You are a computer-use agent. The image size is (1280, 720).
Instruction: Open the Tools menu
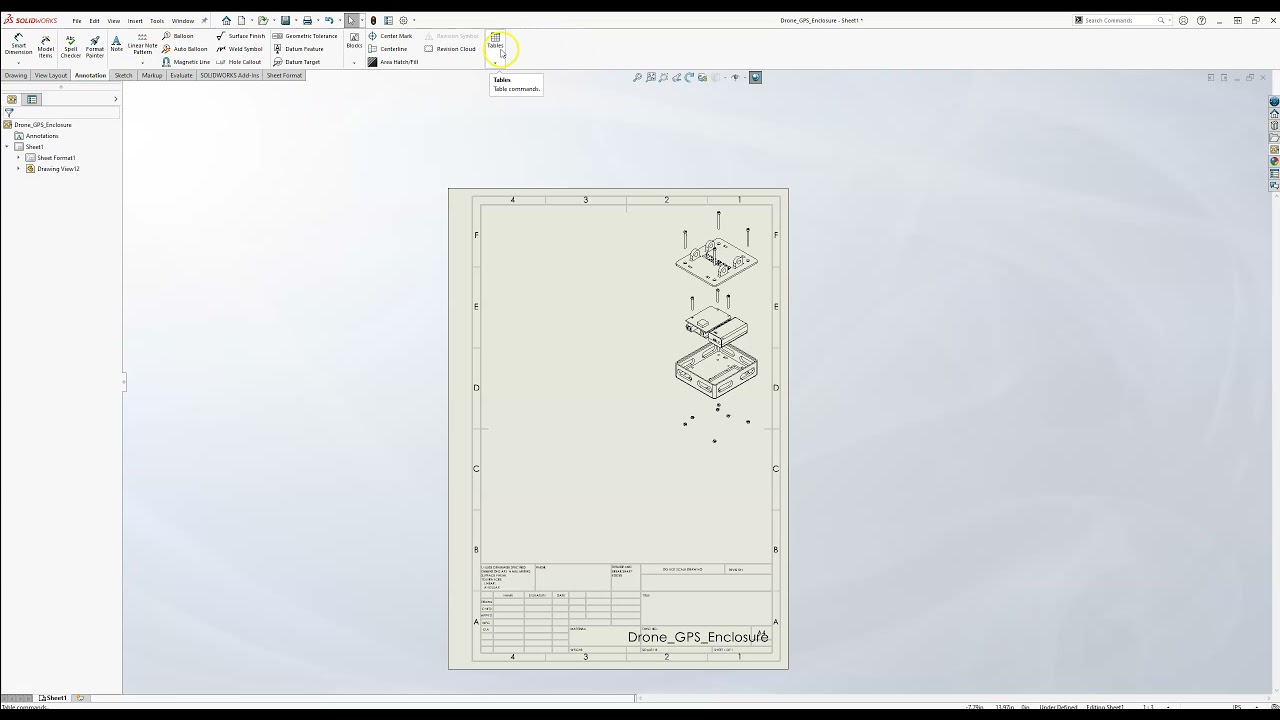click(157, 20)
